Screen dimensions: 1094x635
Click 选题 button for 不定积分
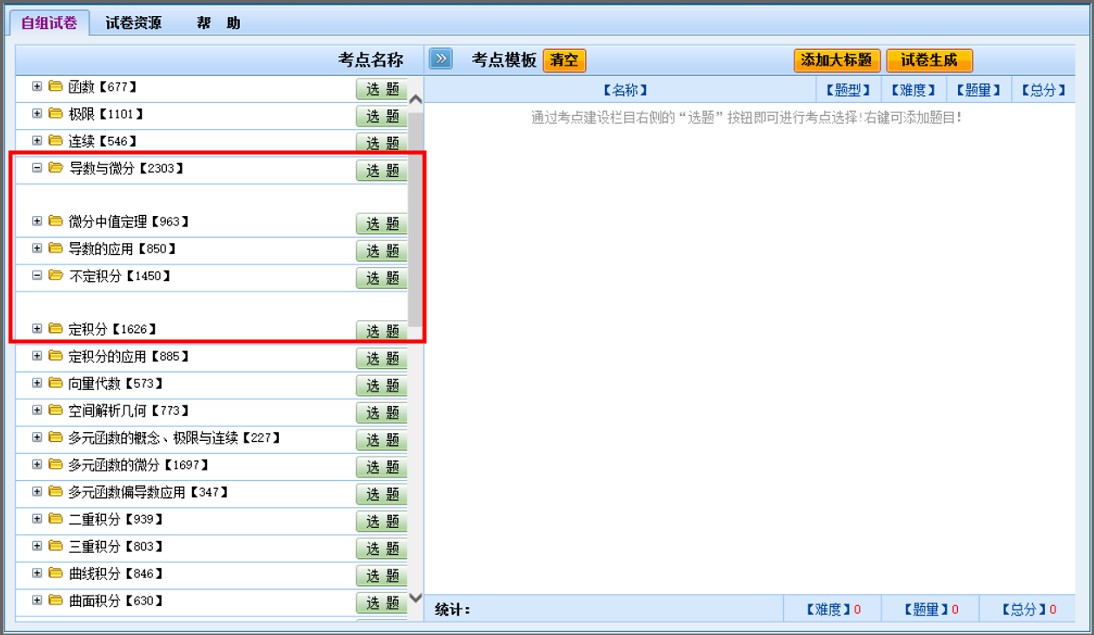(x=382, y=278)
